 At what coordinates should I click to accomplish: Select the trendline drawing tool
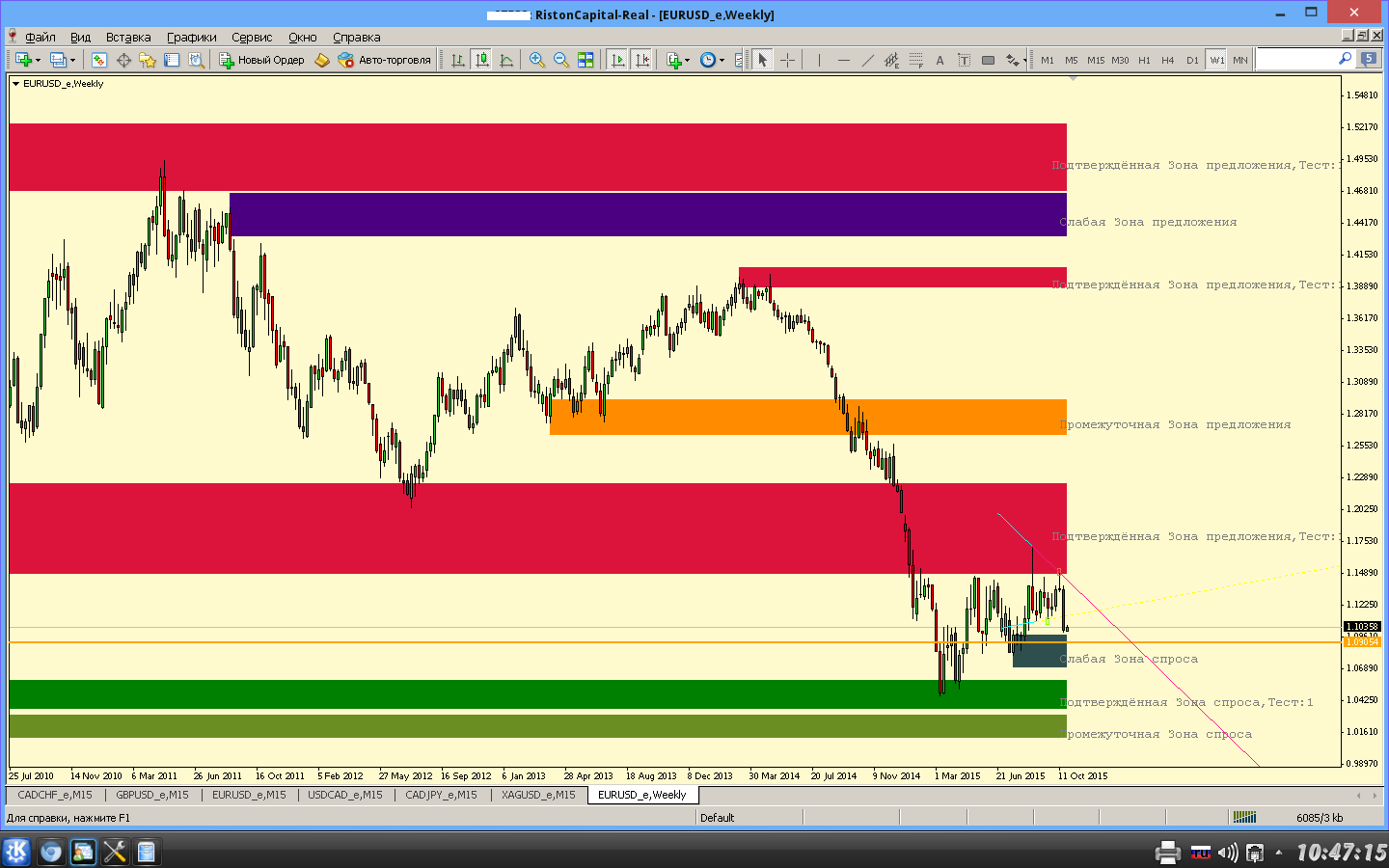(868, 60)
